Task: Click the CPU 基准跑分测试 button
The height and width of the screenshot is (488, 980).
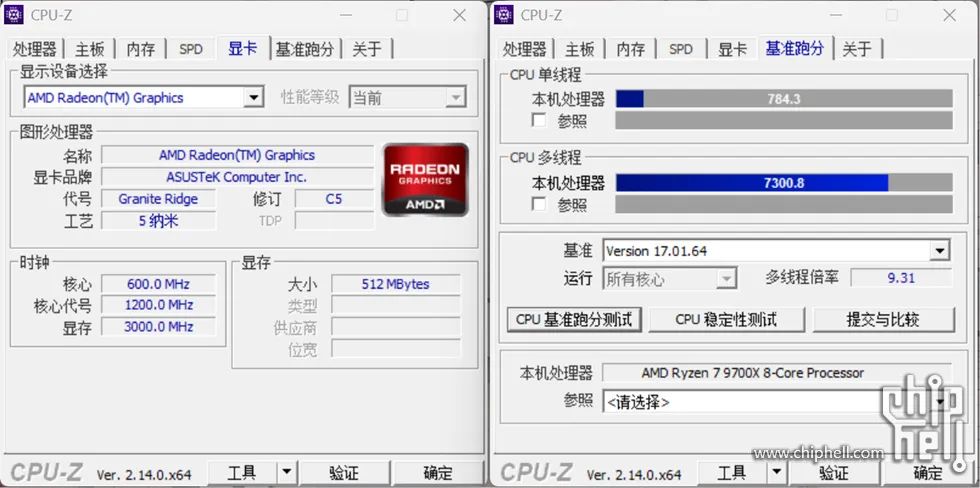Action: (574, 319)
